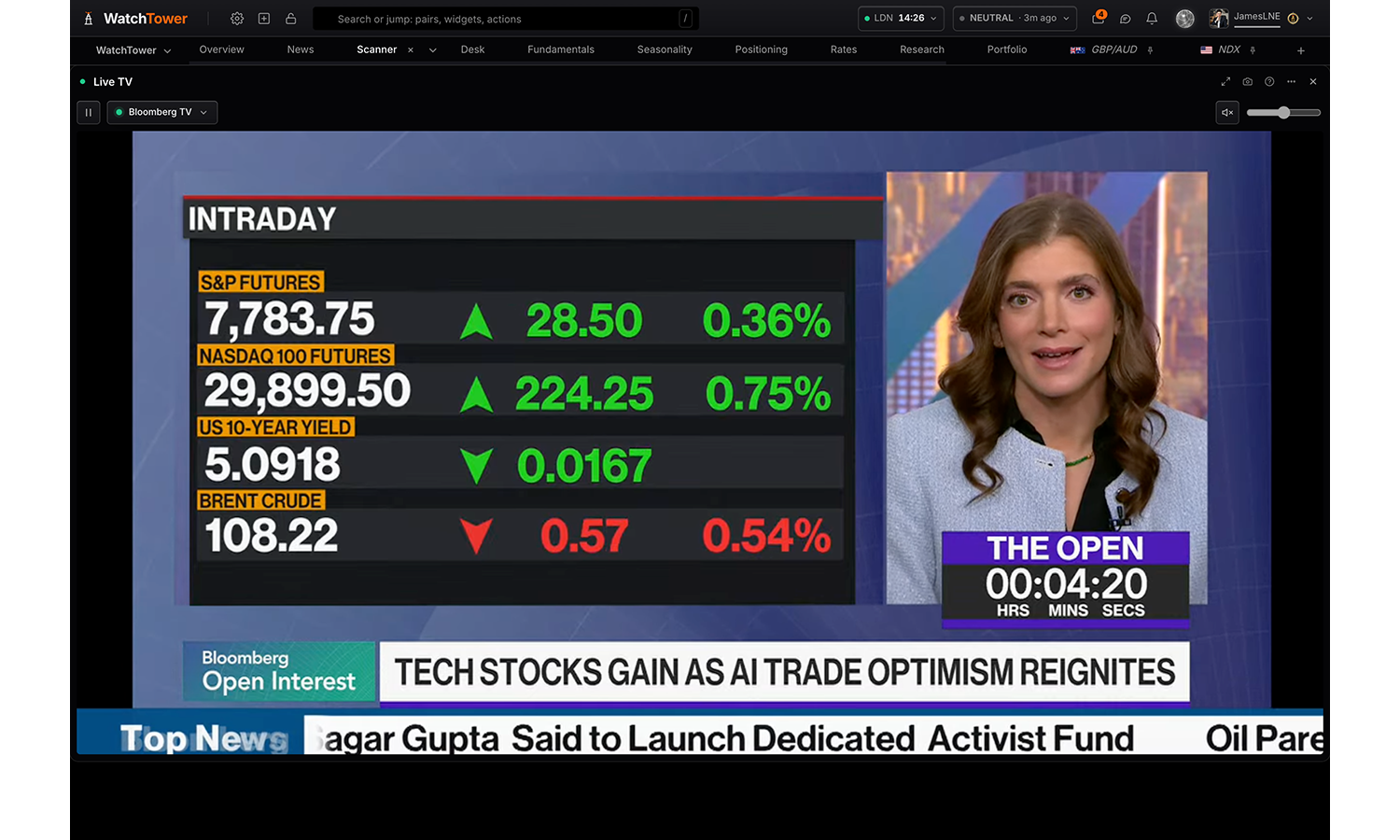Toggle the pin on NDX tab

point(1253,50)
